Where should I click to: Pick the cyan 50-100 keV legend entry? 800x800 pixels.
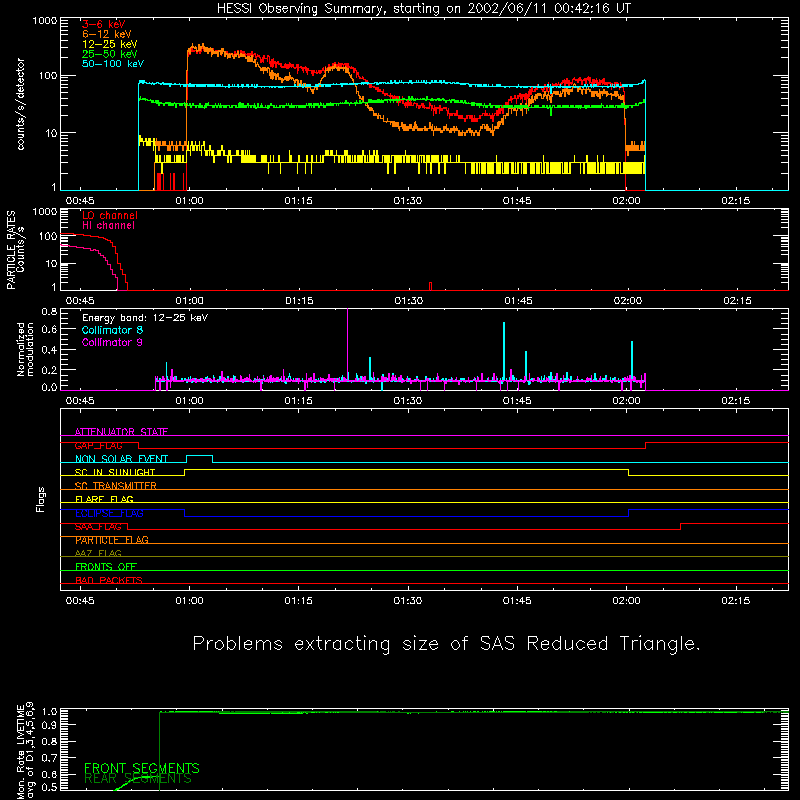[x=112, y=64]
